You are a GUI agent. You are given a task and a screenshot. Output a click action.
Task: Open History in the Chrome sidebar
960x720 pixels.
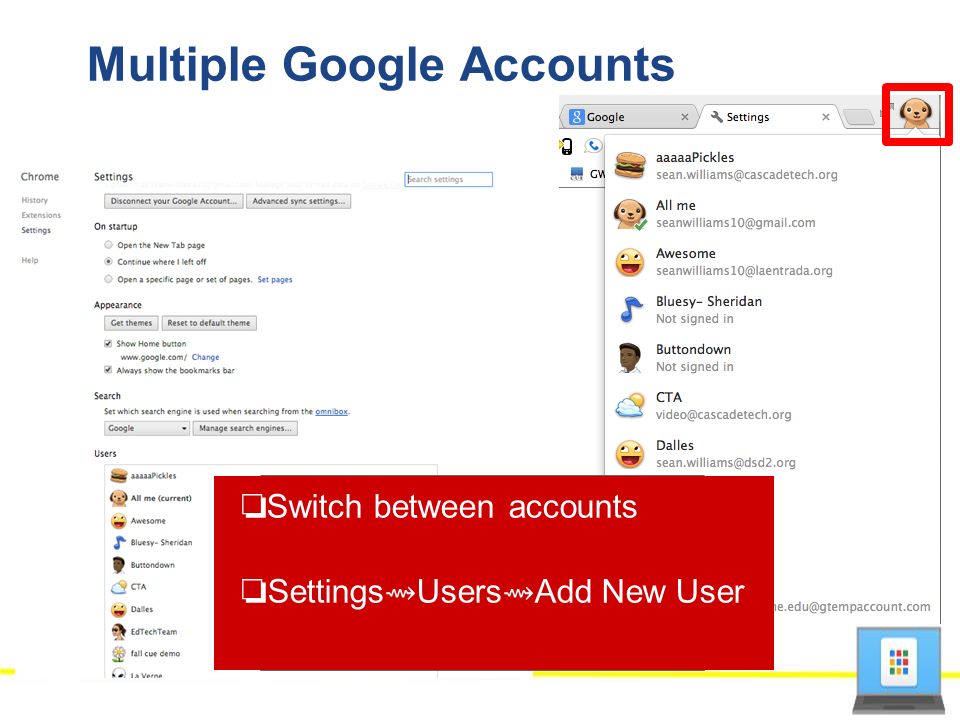34,200
